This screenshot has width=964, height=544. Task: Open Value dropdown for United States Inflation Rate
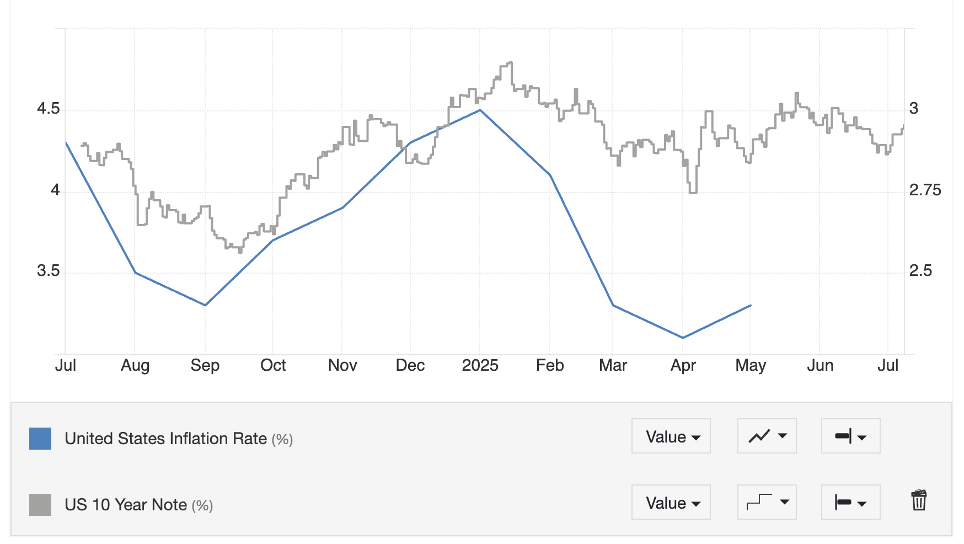[671, 437]
